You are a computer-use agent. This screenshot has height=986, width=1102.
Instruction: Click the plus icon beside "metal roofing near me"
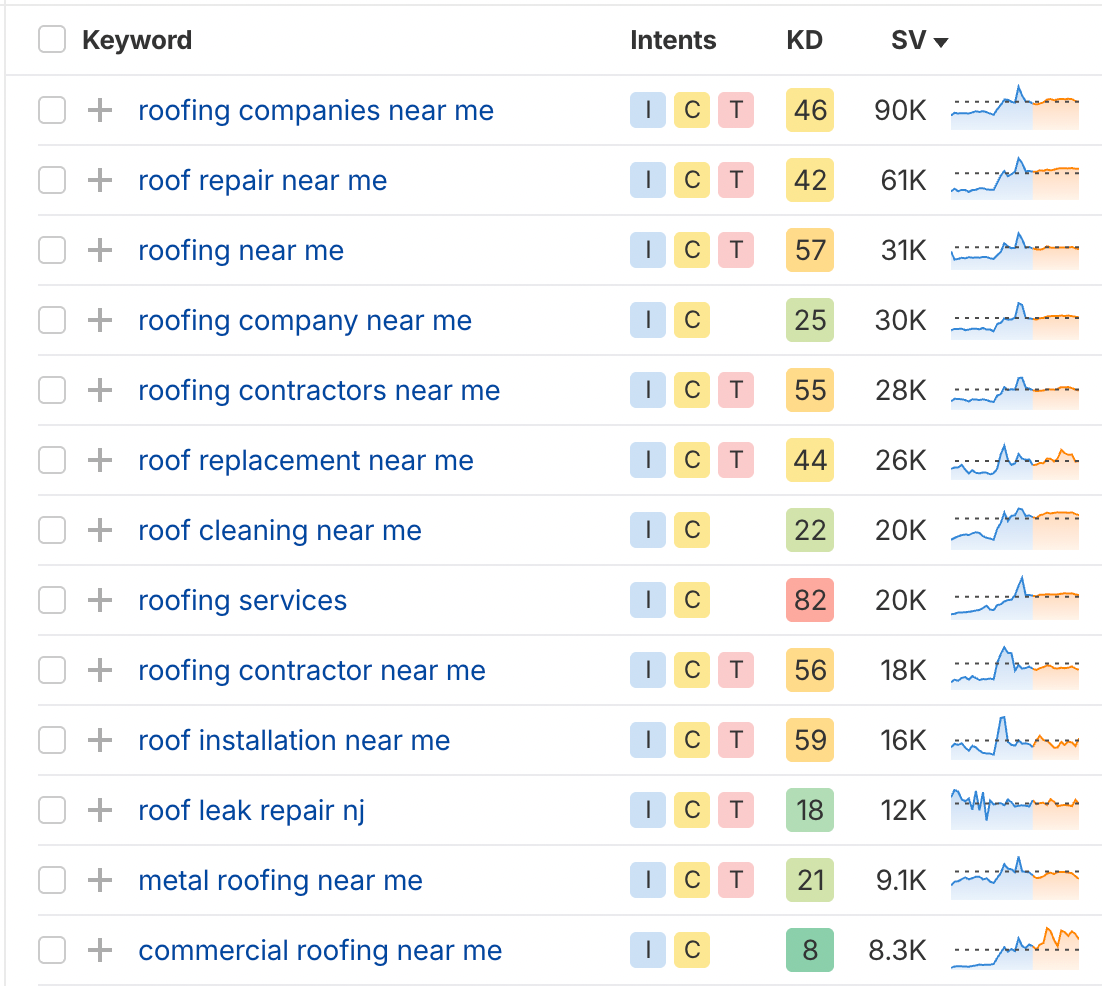click(x=98, y=880)
